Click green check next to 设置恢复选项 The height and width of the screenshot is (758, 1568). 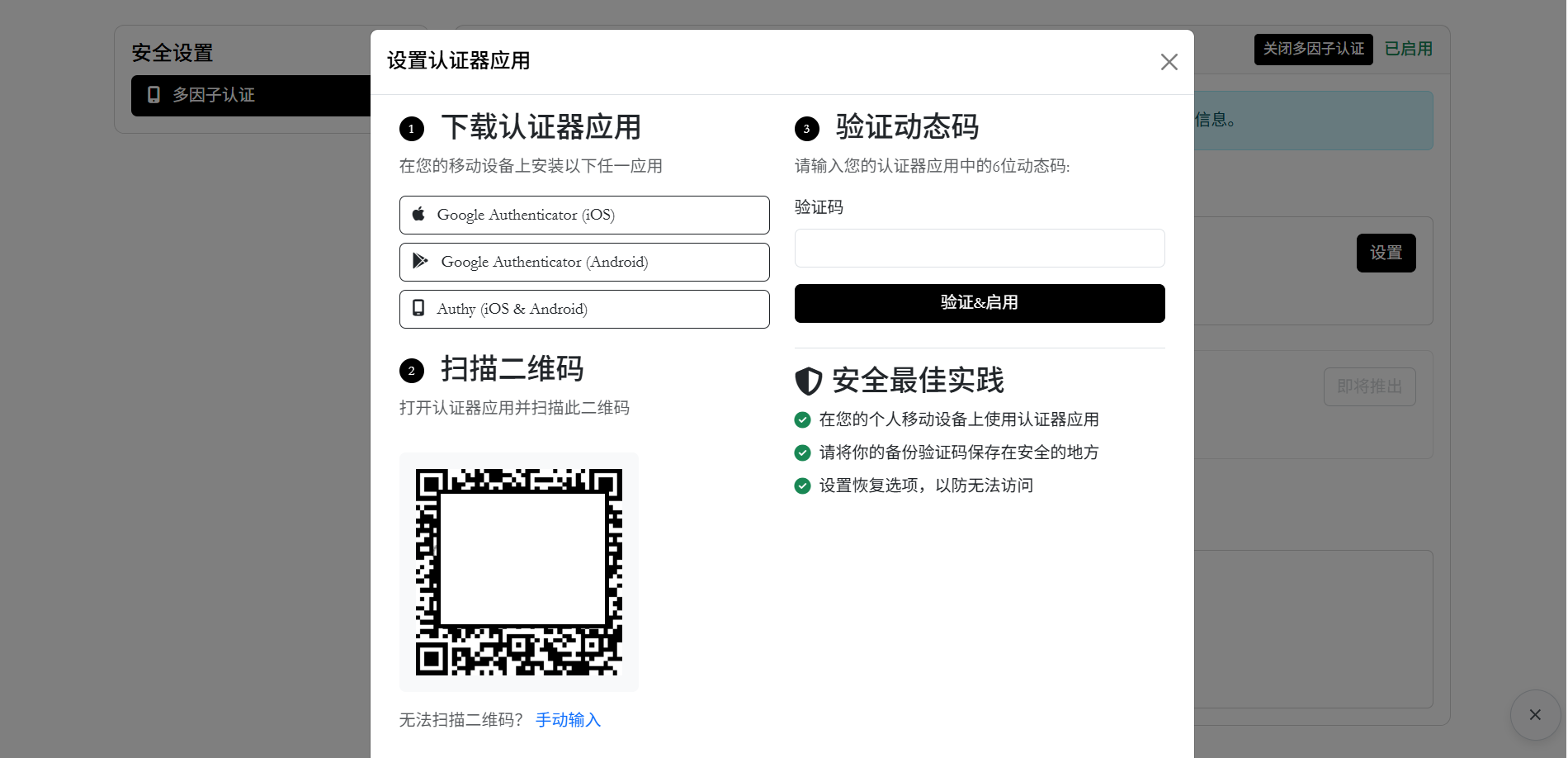point(802,486)
